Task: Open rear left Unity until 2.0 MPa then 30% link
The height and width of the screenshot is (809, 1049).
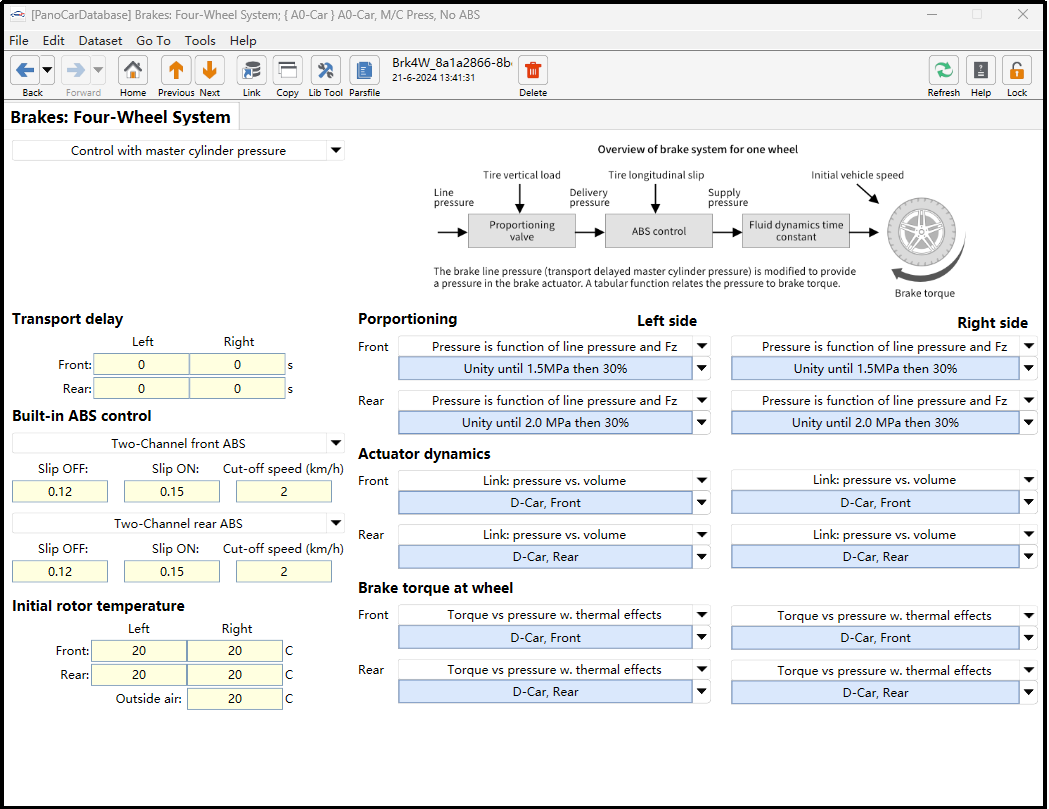Action: (x=545, y=423)
